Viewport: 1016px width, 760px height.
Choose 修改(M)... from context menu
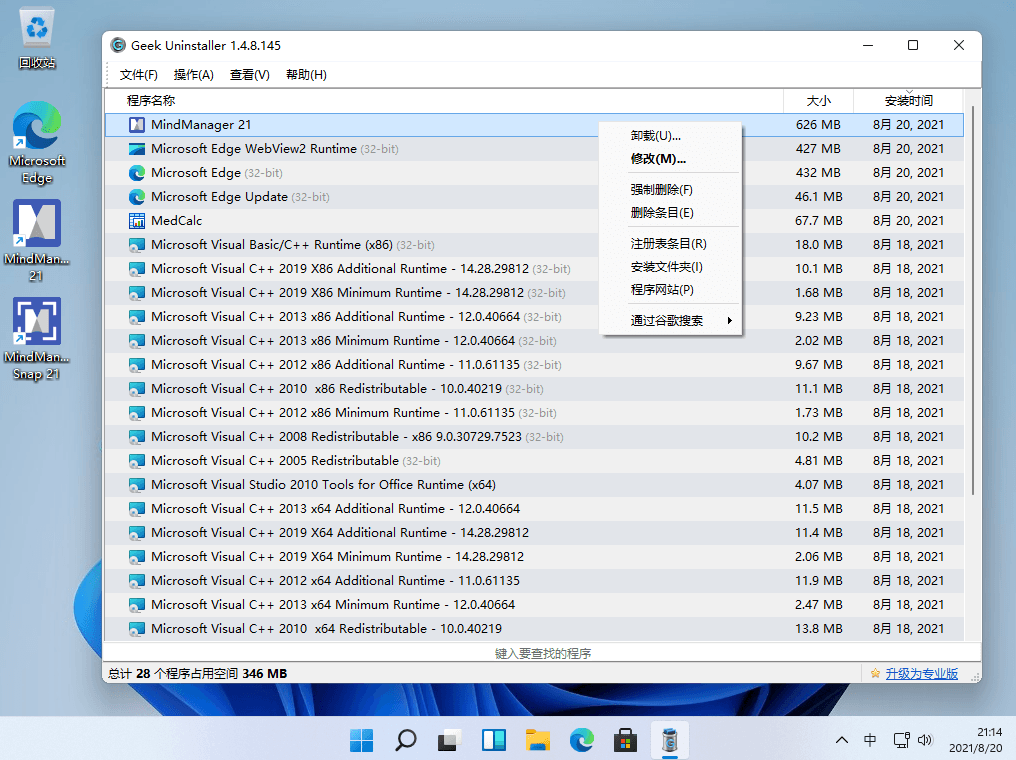[x=670, y=159]
